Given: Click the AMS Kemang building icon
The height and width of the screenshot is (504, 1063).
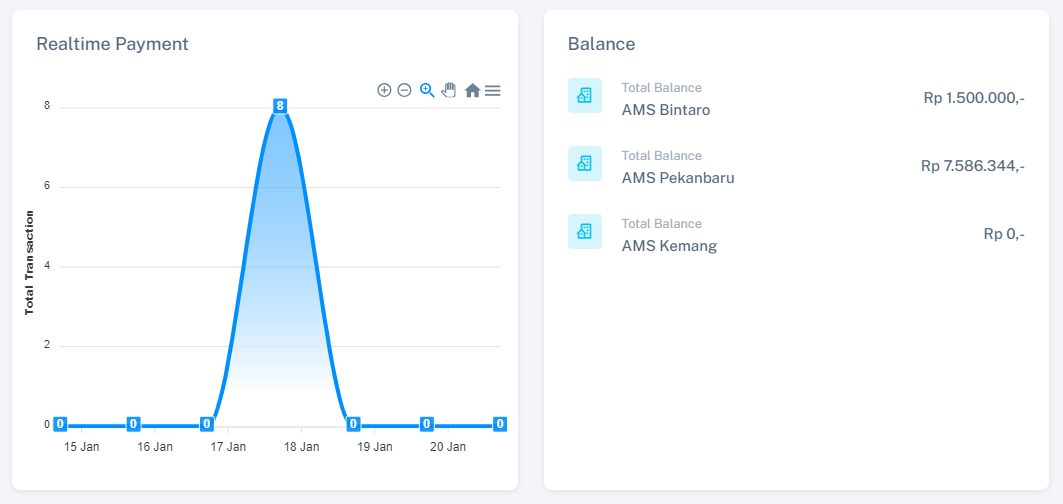Looking at the screenshot, I should pos(585,232).
